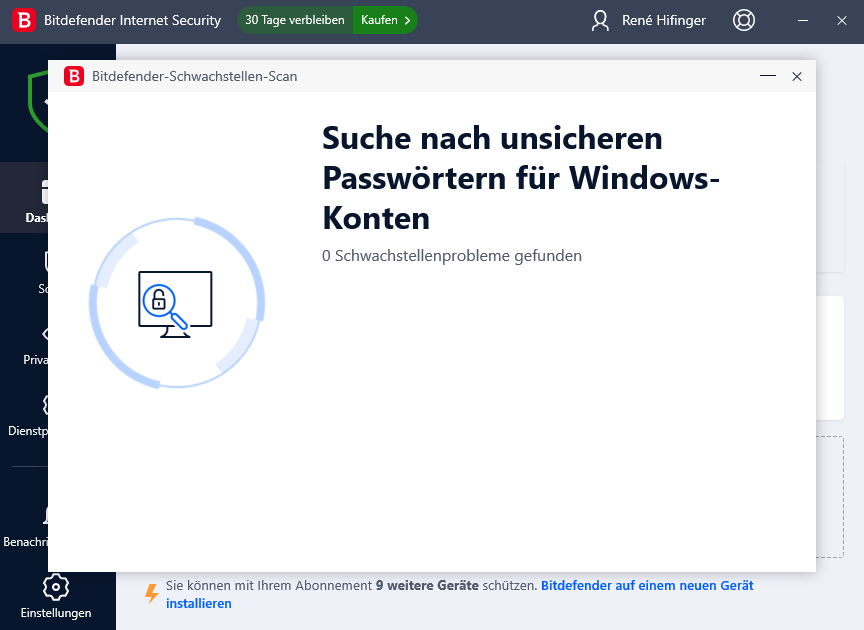The image size is (864, 630).
Task: Click the Kaufen button
Action: tap(385, 20)
